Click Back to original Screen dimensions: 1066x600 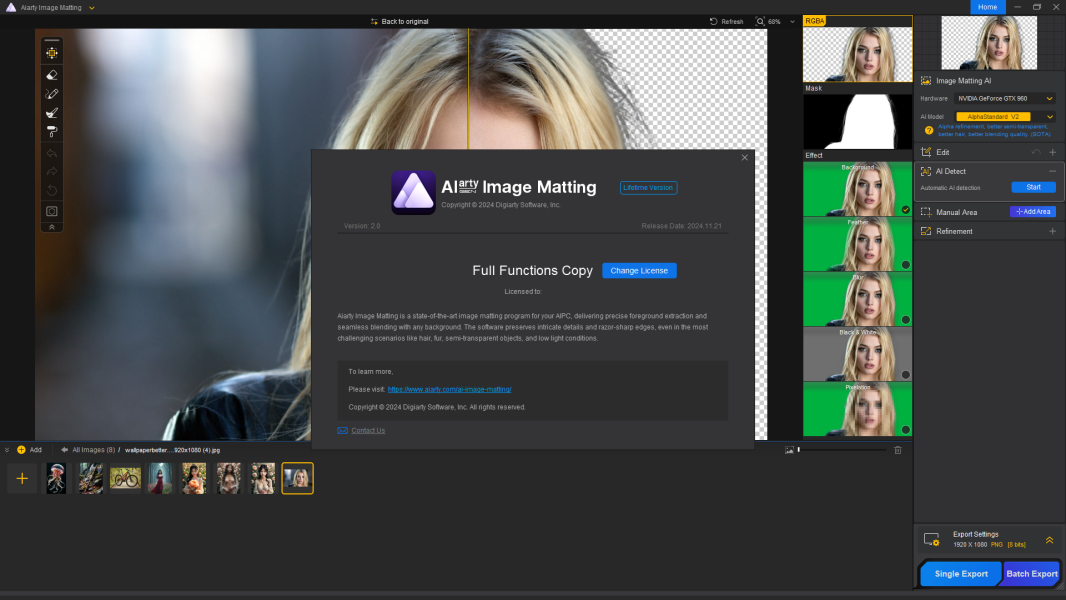399,22
